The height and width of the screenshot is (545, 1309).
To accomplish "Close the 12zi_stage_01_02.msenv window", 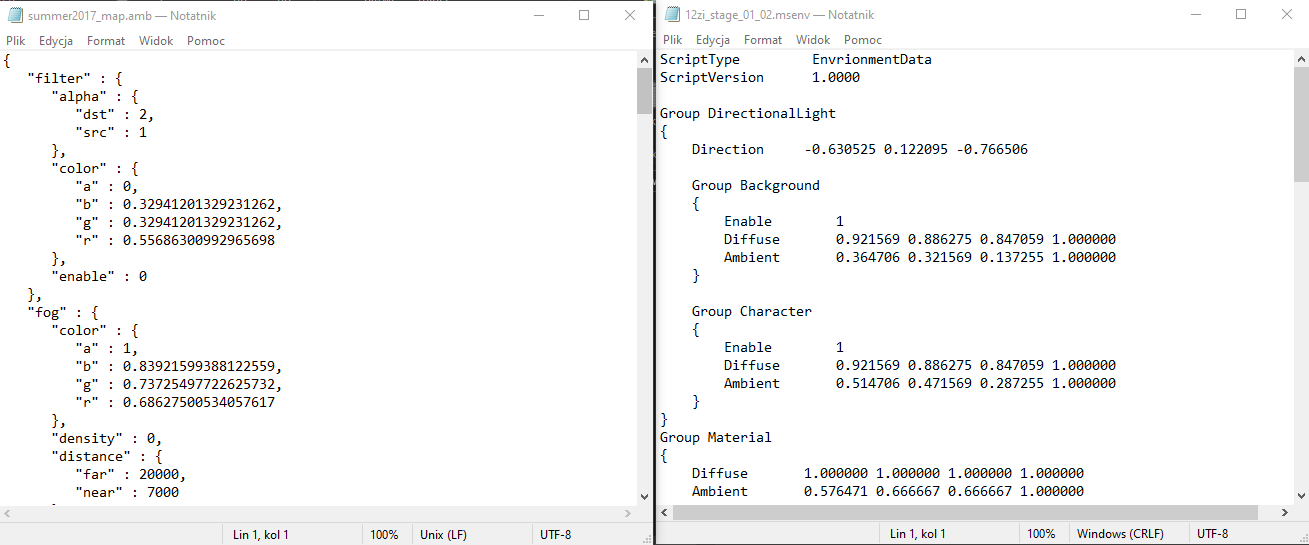I will click(x=1286, y=15).
